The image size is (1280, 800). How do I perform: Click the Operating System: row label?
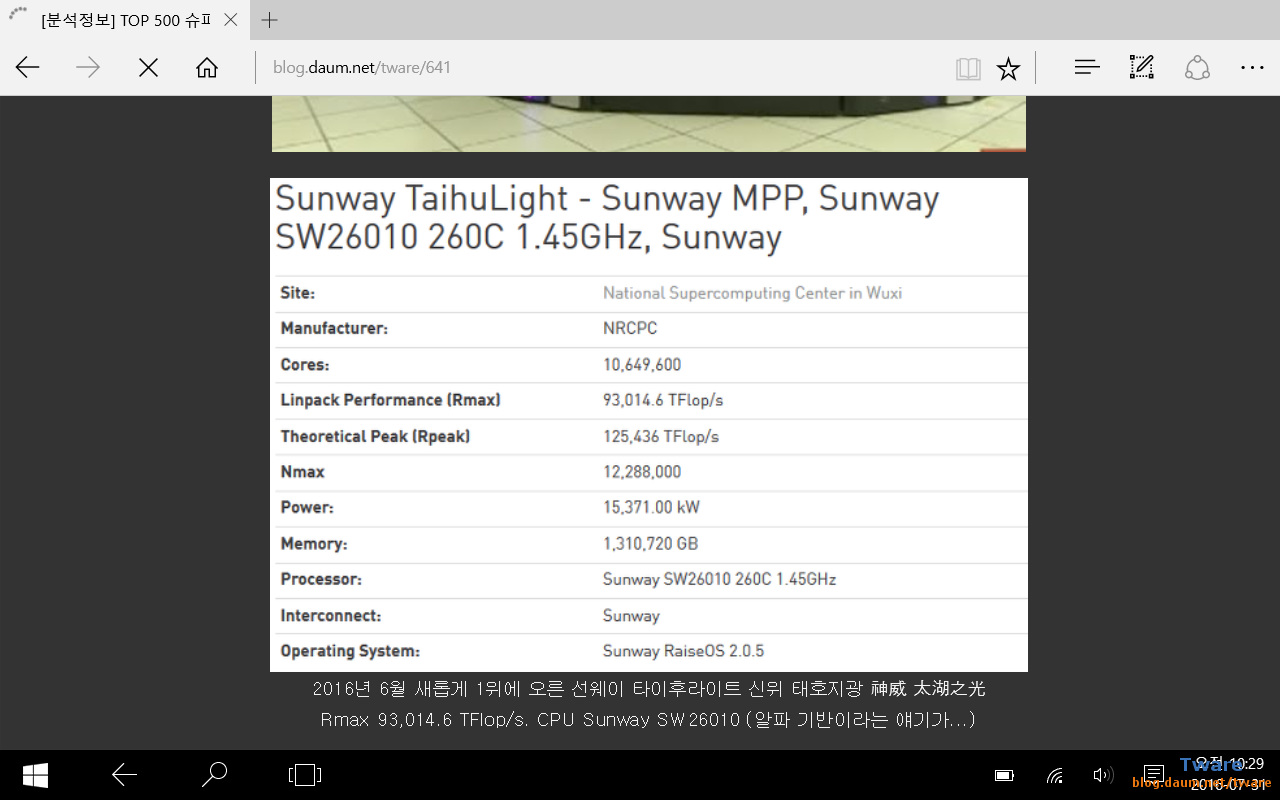(350, 651)
